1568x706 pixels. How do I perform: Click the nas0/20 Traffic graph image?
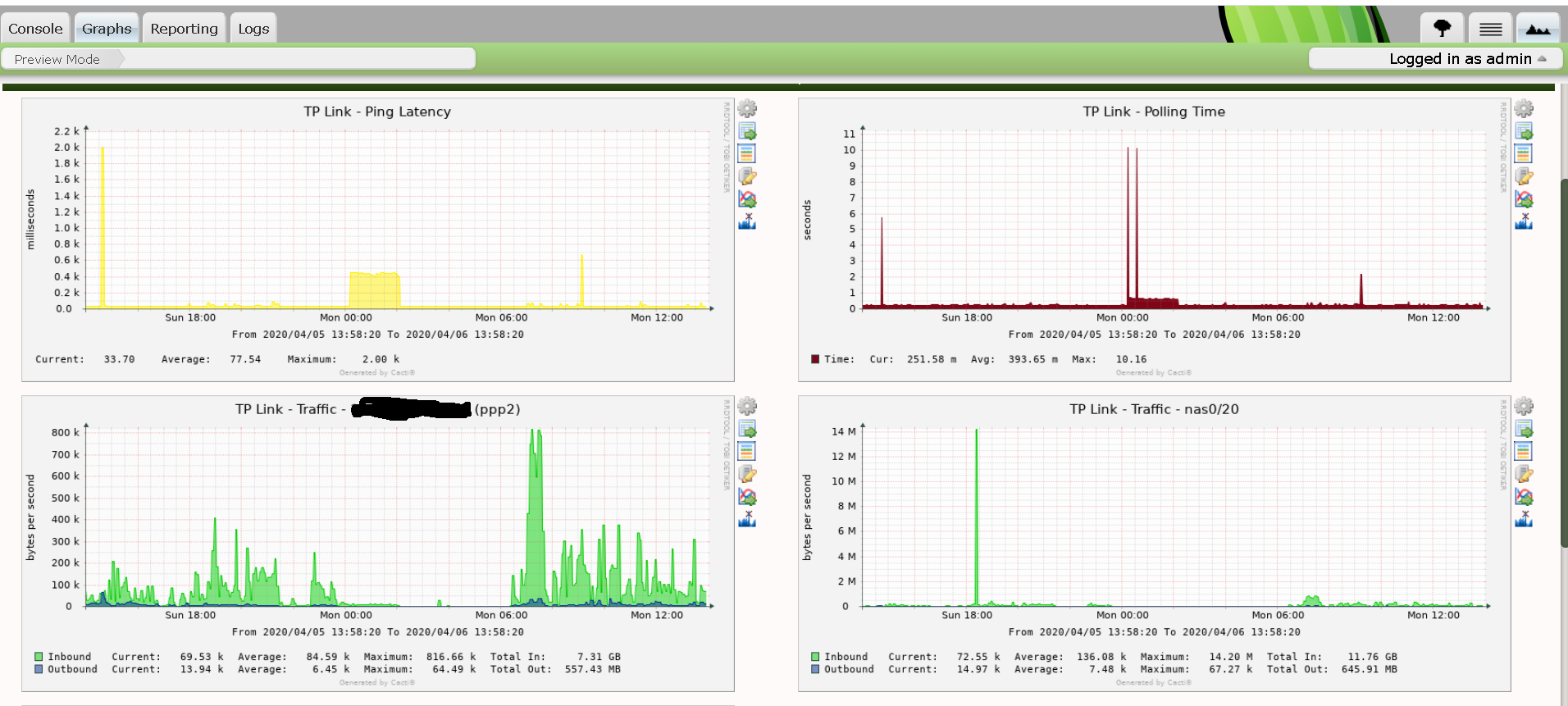pos(1155,544)
